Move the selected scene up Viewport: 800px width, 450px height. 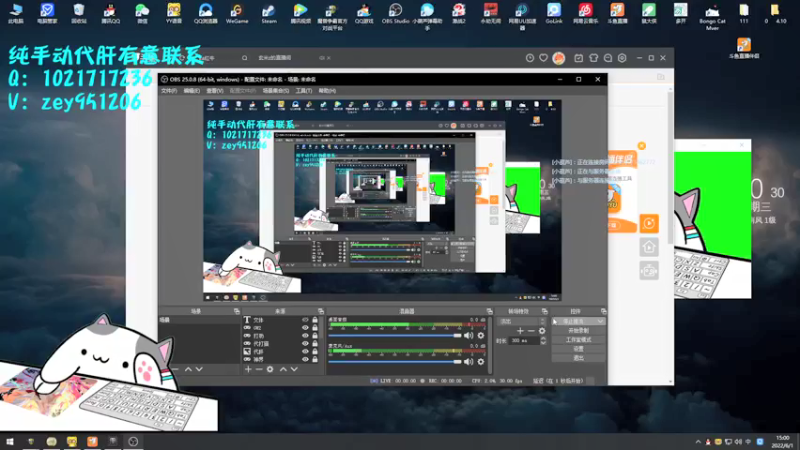(188, 369)
